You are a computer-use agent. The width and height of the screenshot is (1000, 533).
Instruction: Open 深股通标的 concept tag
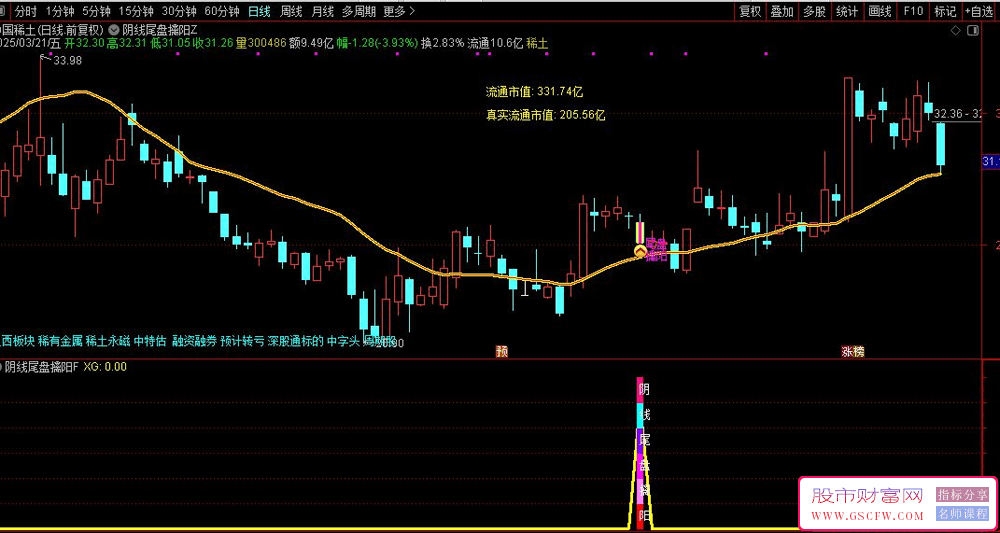point(296,340)
